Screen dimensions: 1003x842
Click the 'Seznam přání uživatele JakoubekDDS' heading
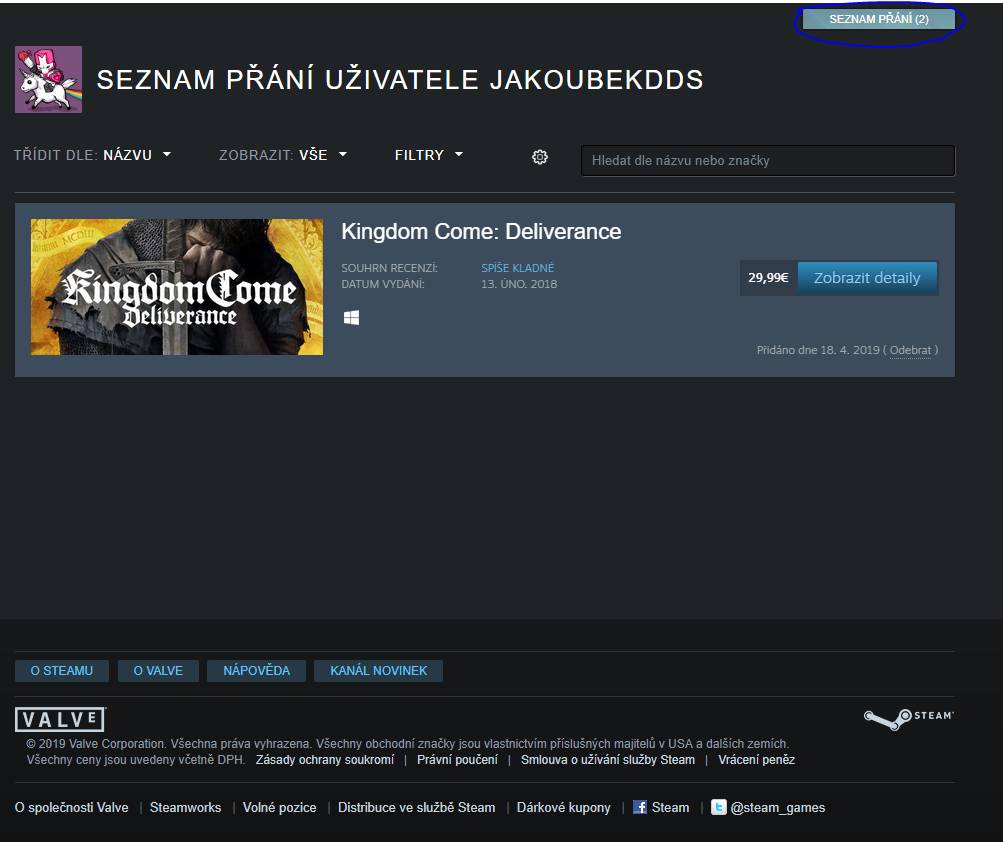[x=400, y=80]
